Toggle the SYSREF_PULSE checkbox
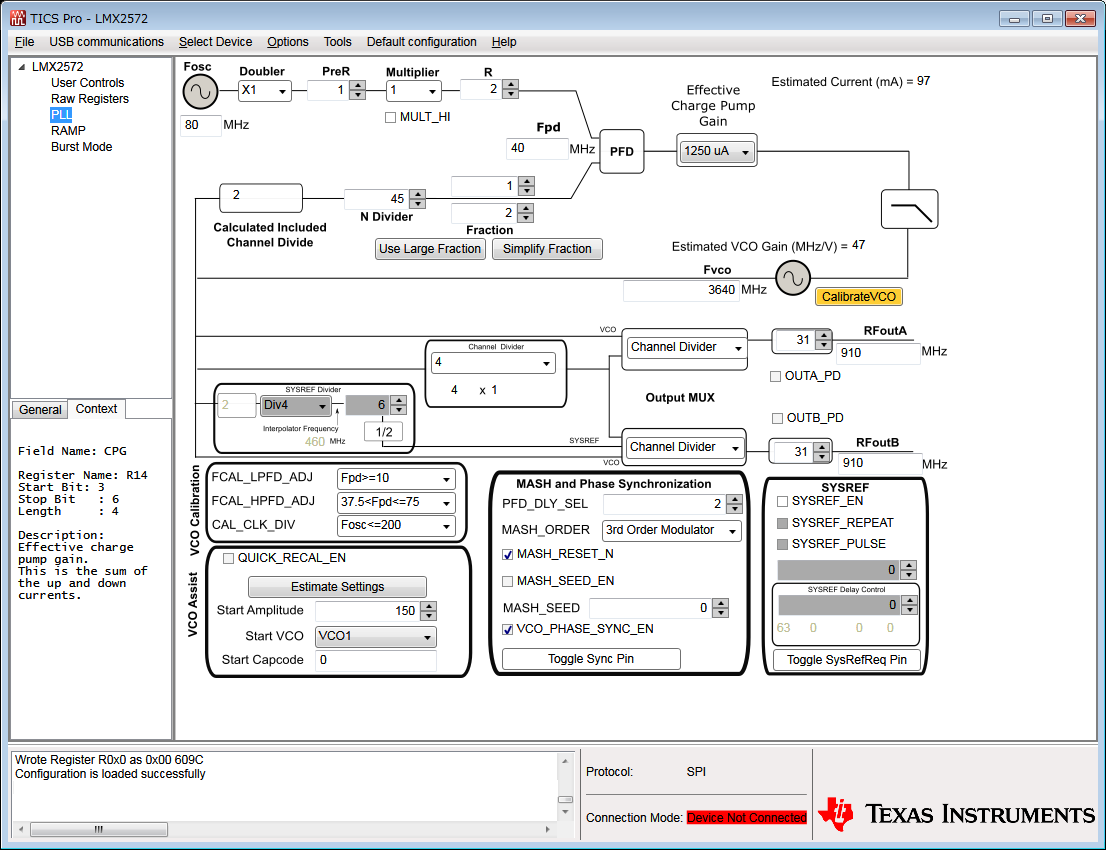This screenshot has height=850, width=1106. tap(782, 545)
